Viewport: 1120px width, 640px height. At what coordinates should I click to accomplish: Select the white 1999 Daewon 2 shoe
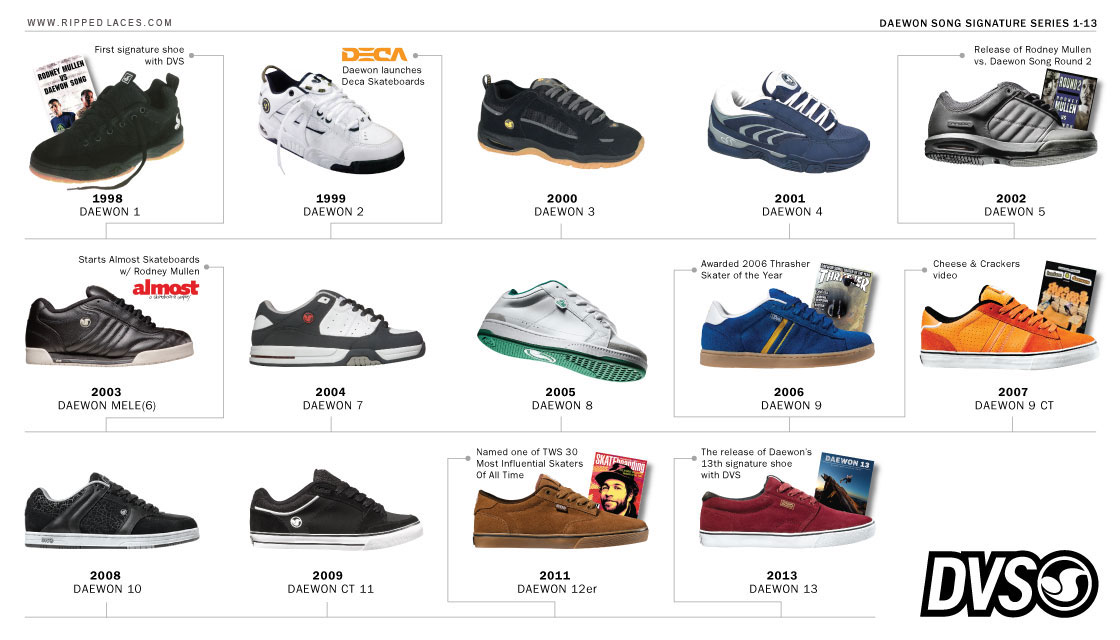[x=330, y=120]
